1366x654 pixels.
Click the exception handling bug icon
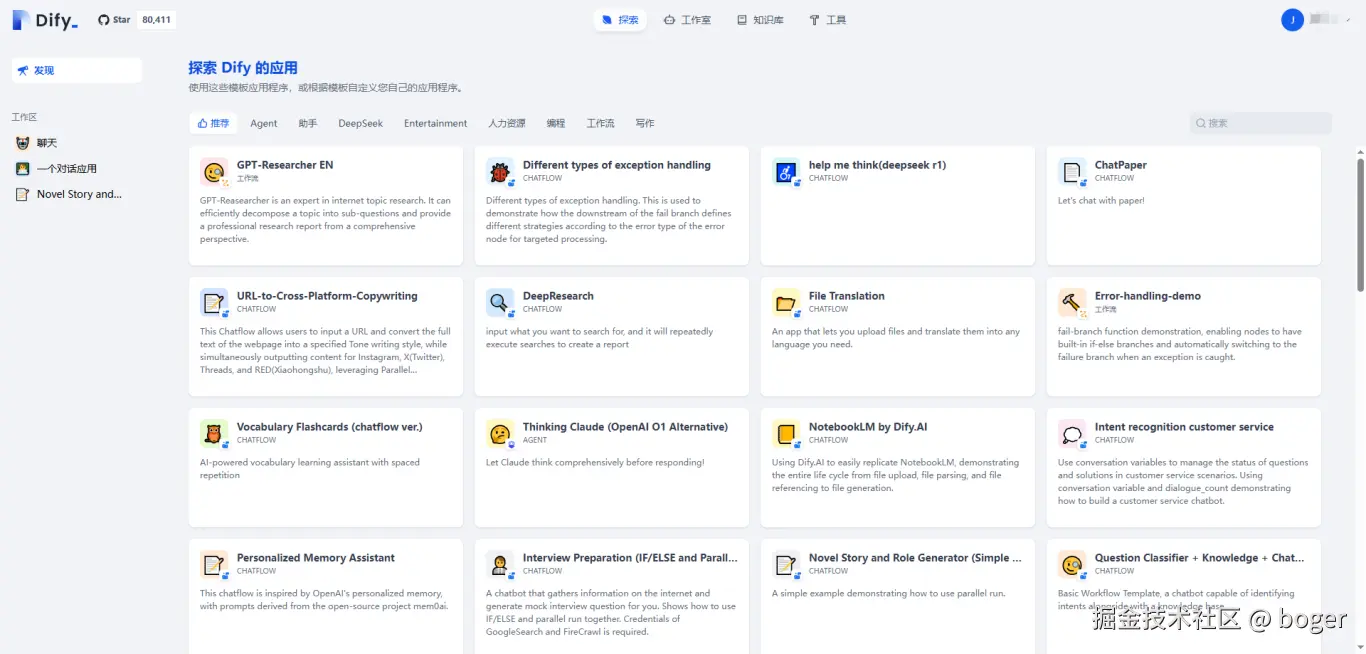500,172
